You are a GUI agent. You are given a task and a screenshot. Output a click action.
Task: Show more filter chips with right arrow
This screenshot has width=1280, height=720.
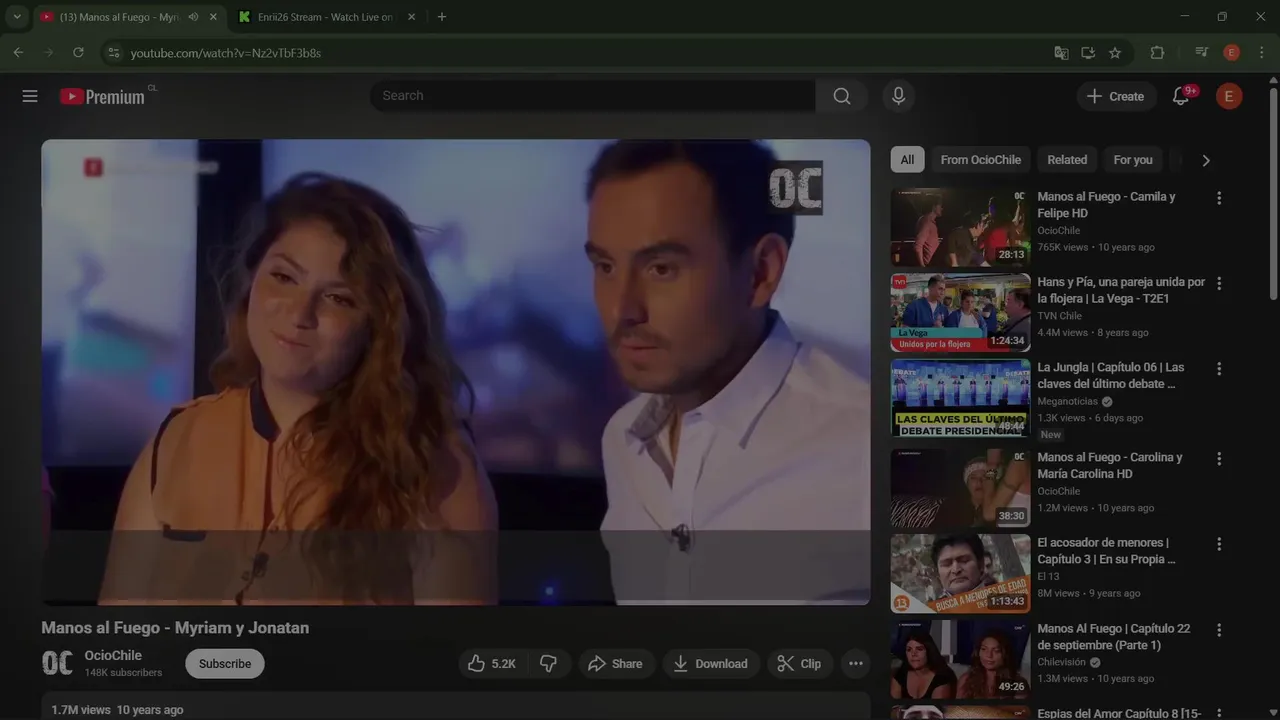pos(1205,160)
